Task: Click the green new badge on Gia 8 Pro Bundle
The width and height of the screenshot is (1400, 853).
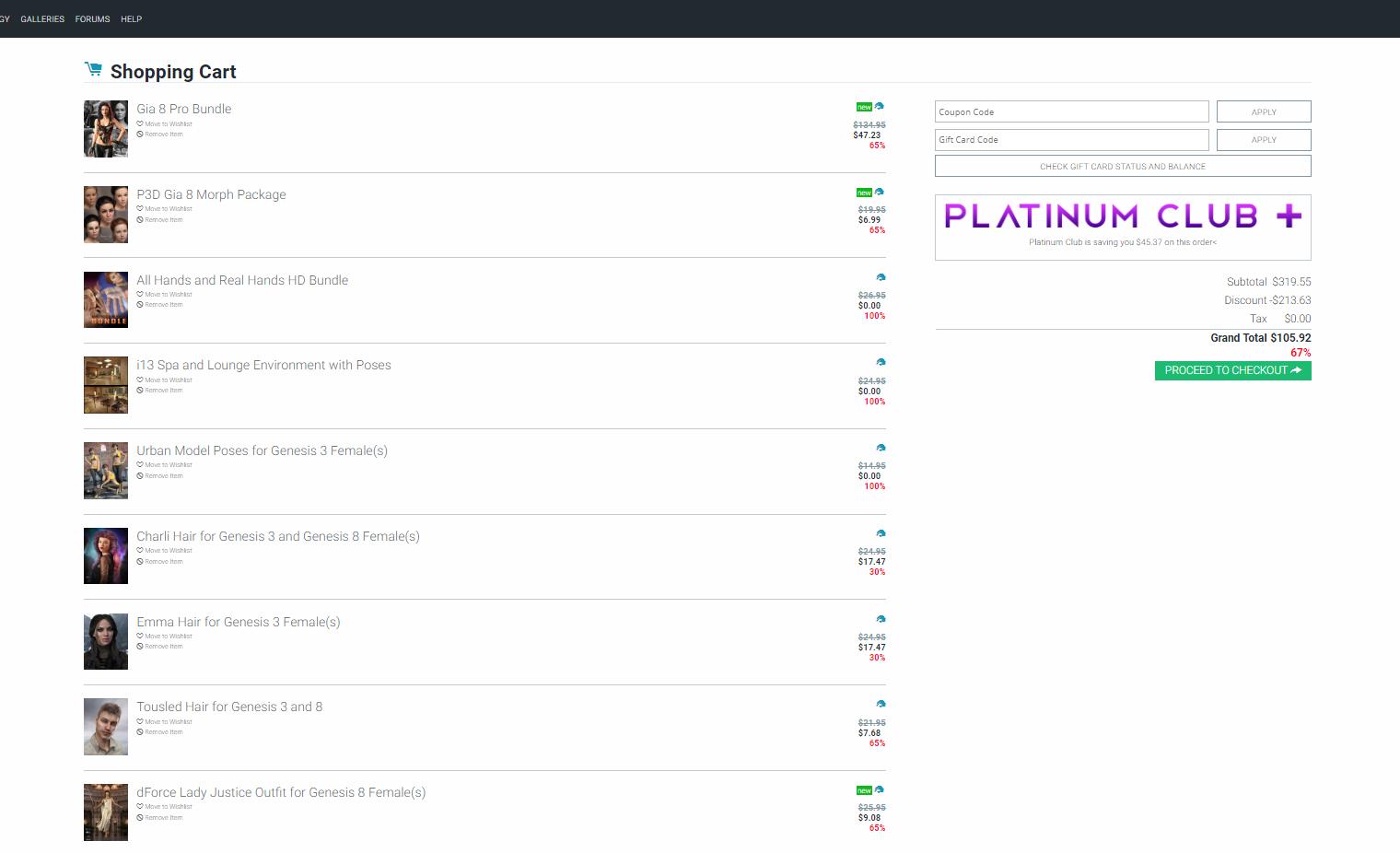Action: click(x=864, y=107)
